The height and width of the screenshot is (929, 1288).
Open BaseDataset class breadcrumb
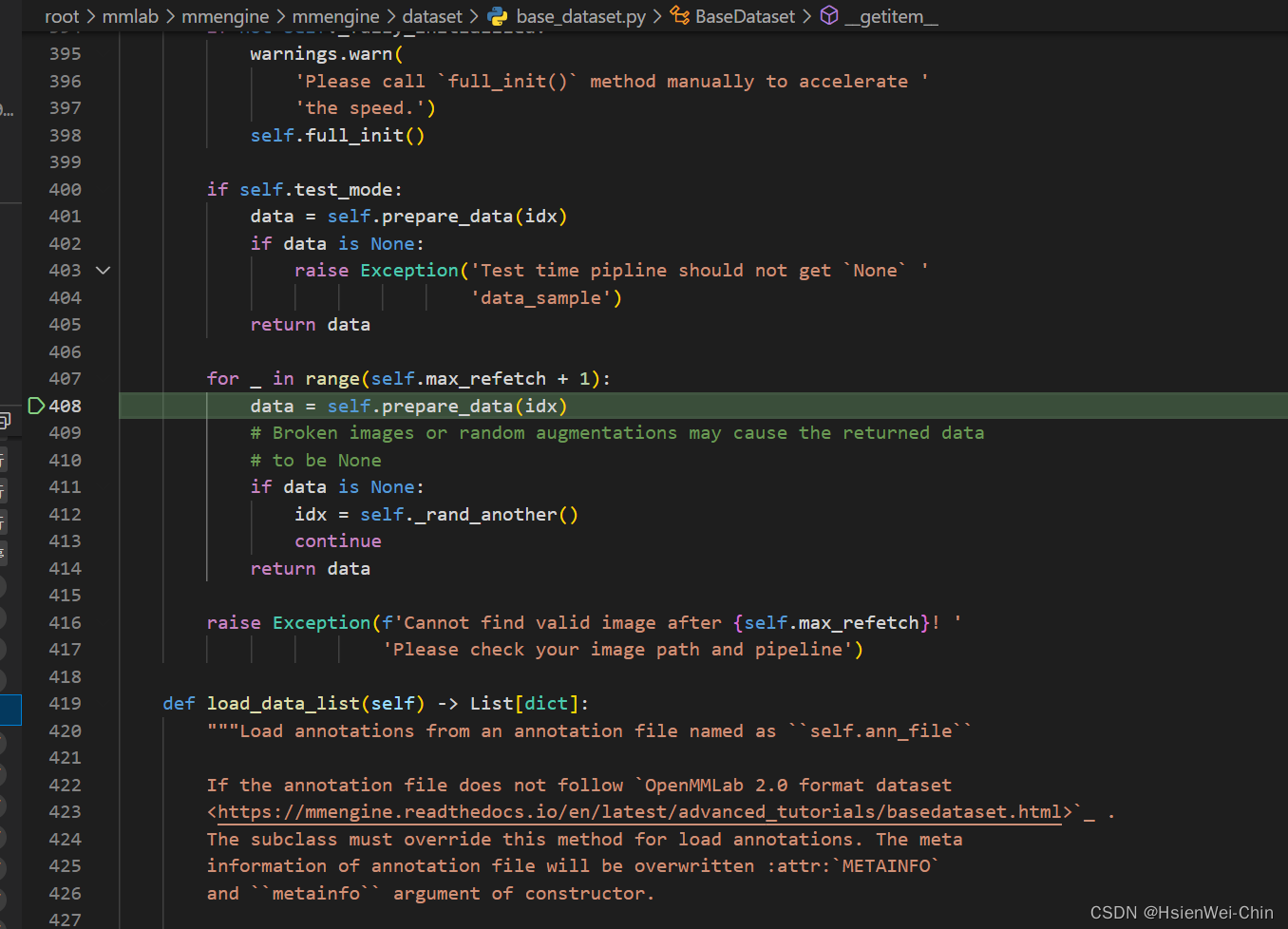(746, 16)
